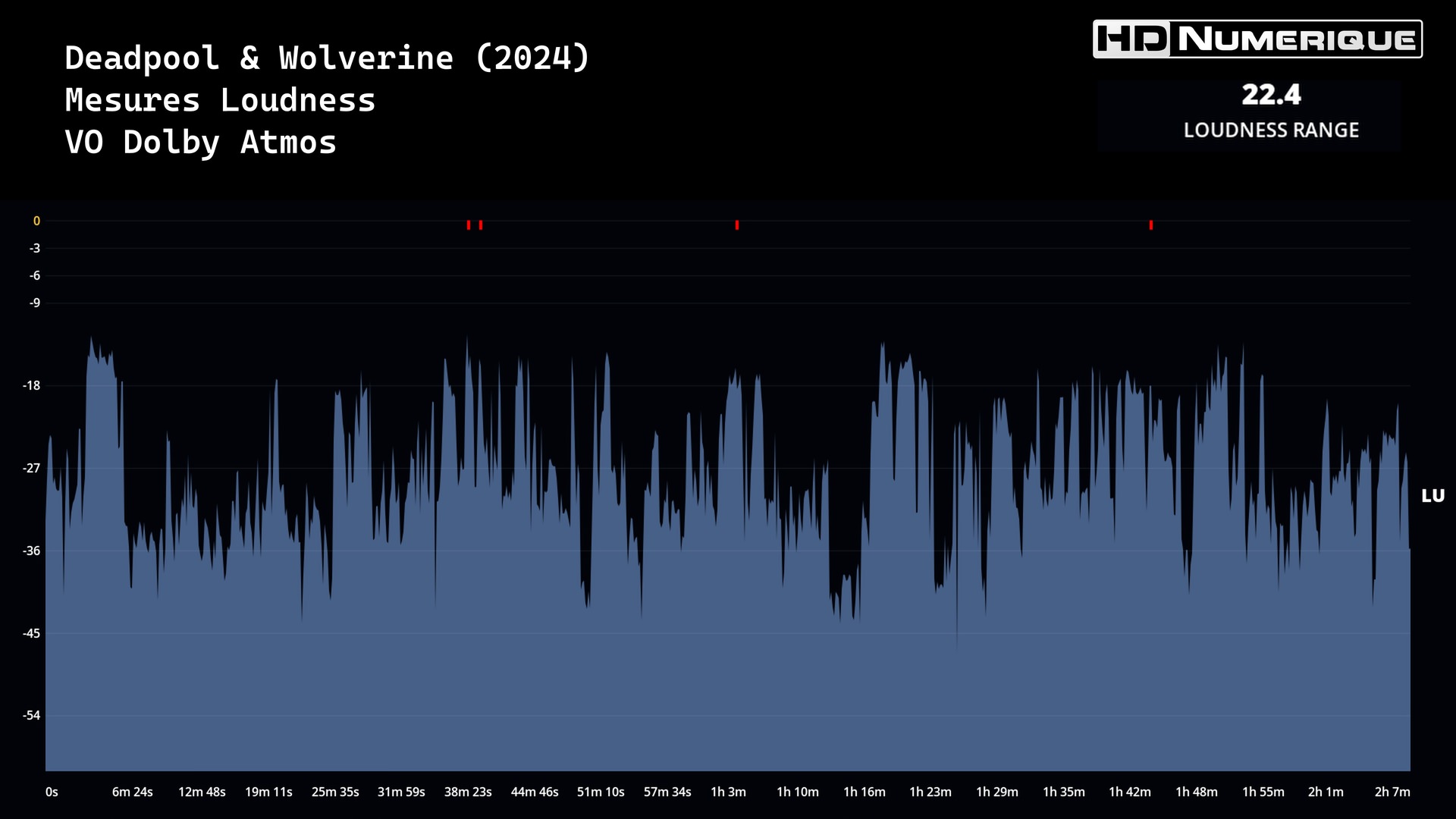The height and width of the screenshot is (819, 1456).
Task: Click the 1h 35m time label
Action: point(1064,792)
